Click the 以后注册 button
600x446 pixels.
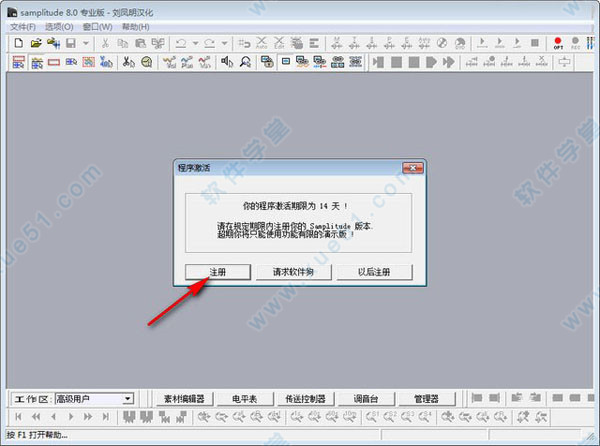tap(374, 272)
